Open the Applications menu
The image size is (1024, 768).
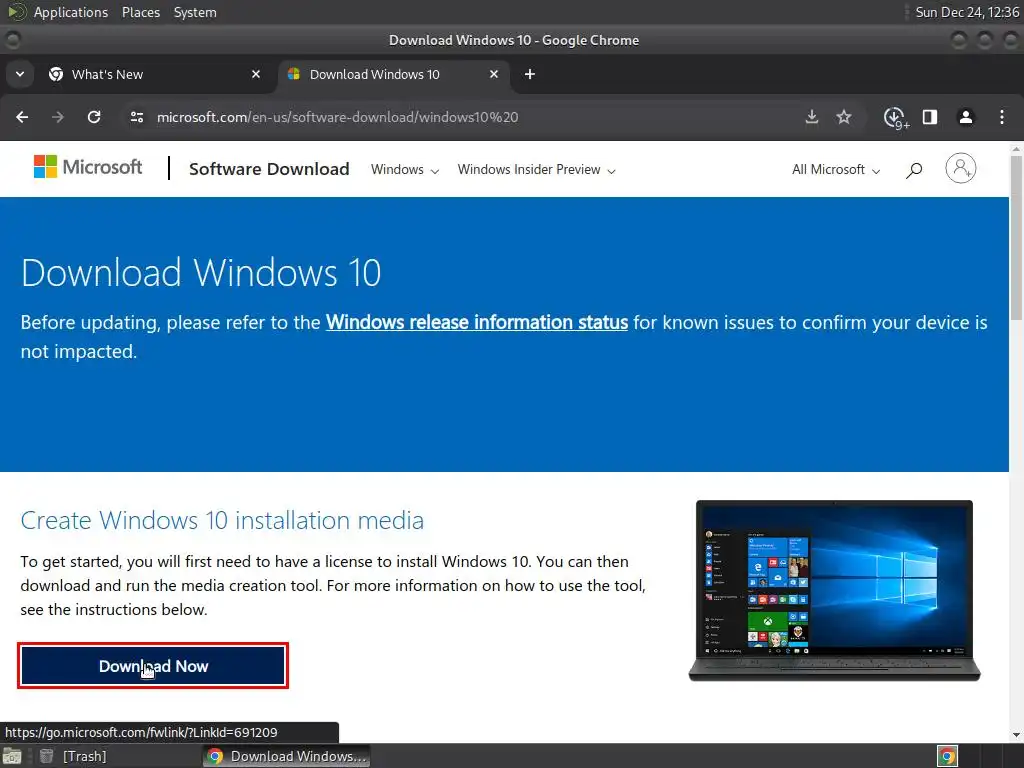[x=71, y=12]
